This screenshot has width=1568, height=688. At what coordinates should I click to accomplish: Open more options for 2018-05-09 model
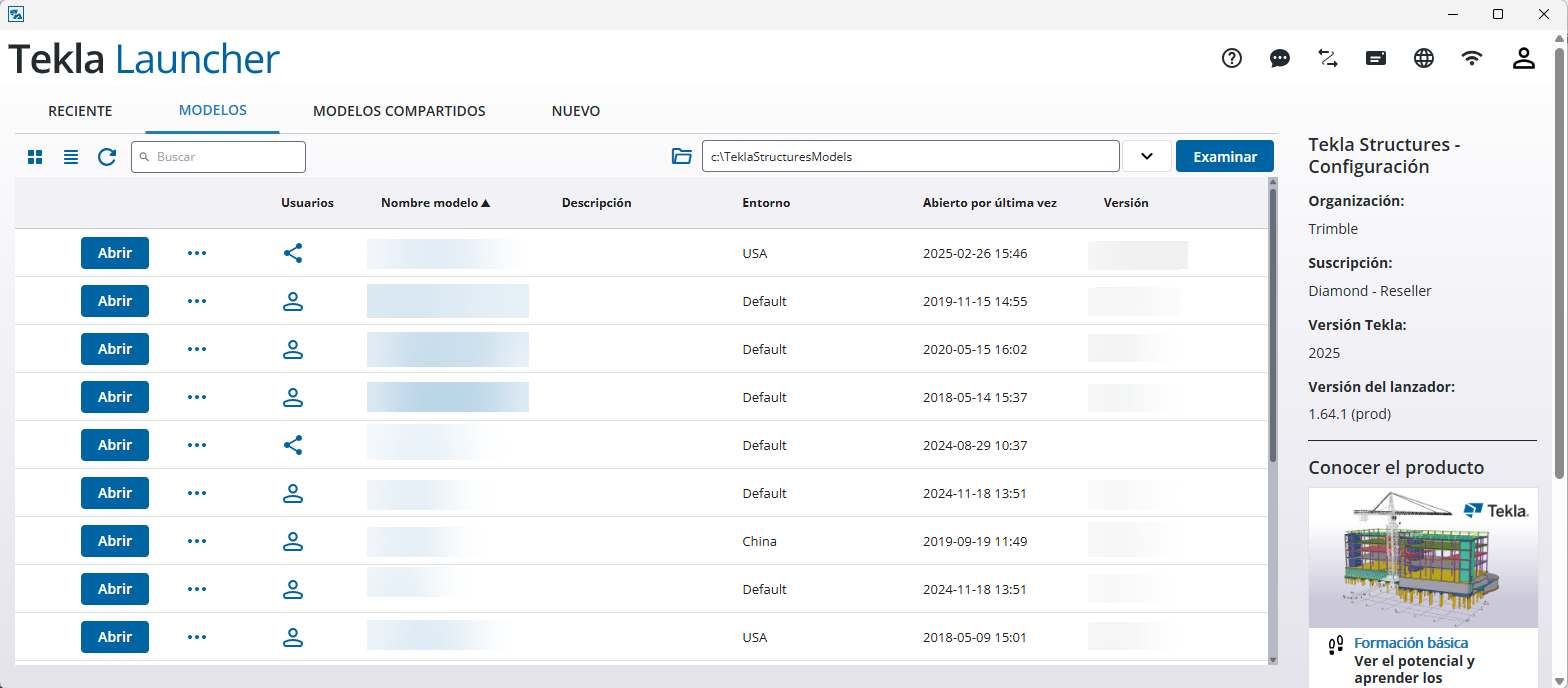(197, 637)
